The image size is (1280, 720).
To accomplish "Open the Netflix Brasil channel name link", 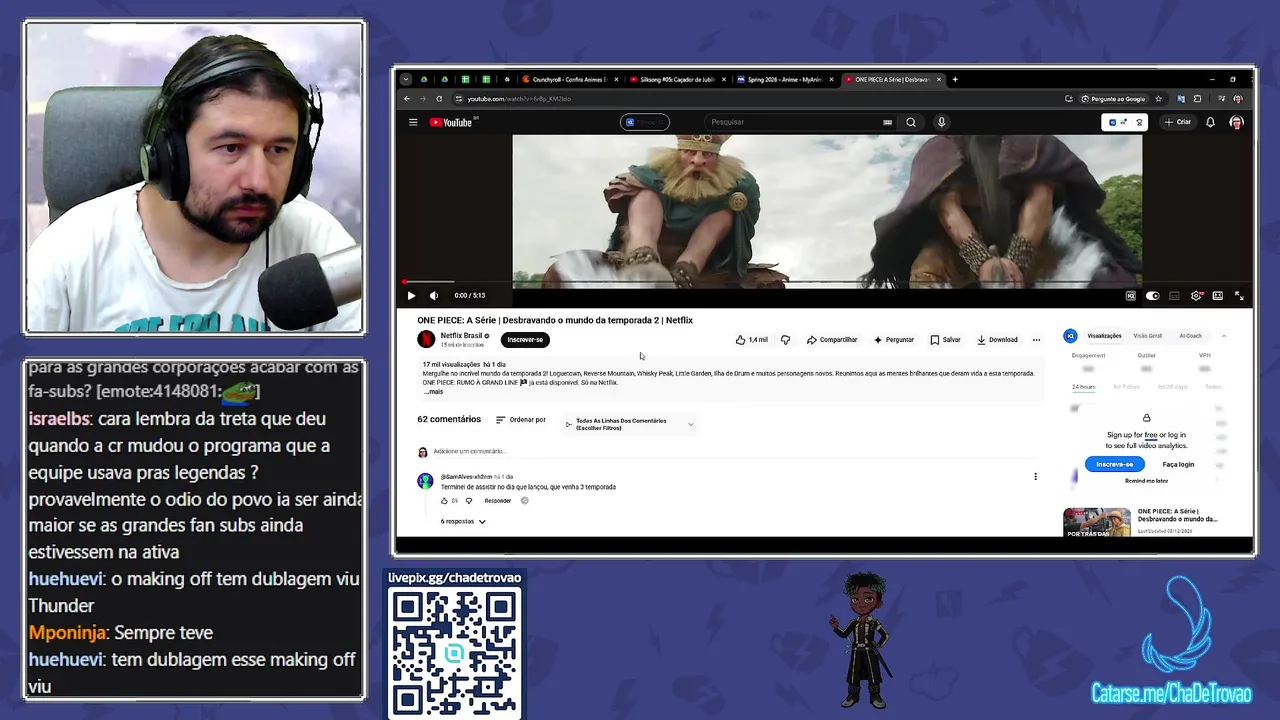I will click(x=461, y=336).
